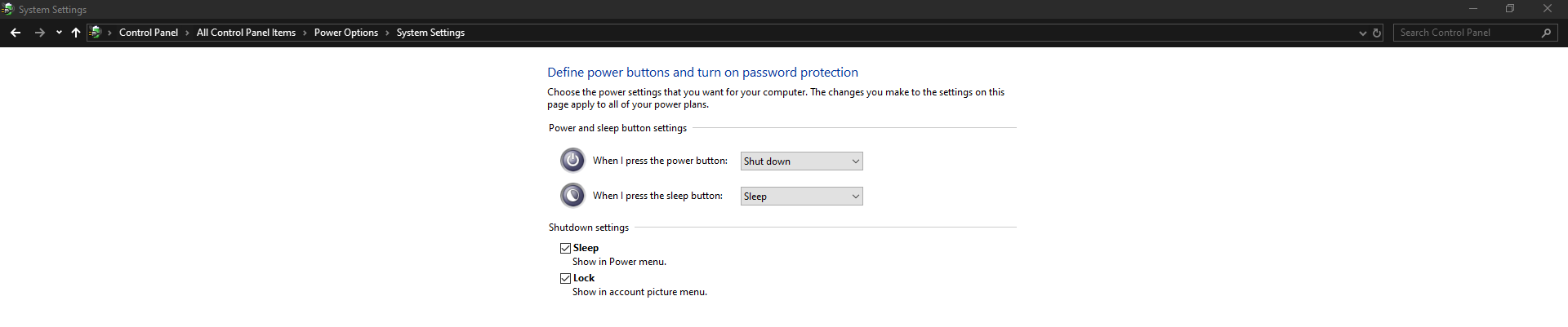
Task: Expand the chevron after Control Panel breadcrumb
Action: coord(187,33)
